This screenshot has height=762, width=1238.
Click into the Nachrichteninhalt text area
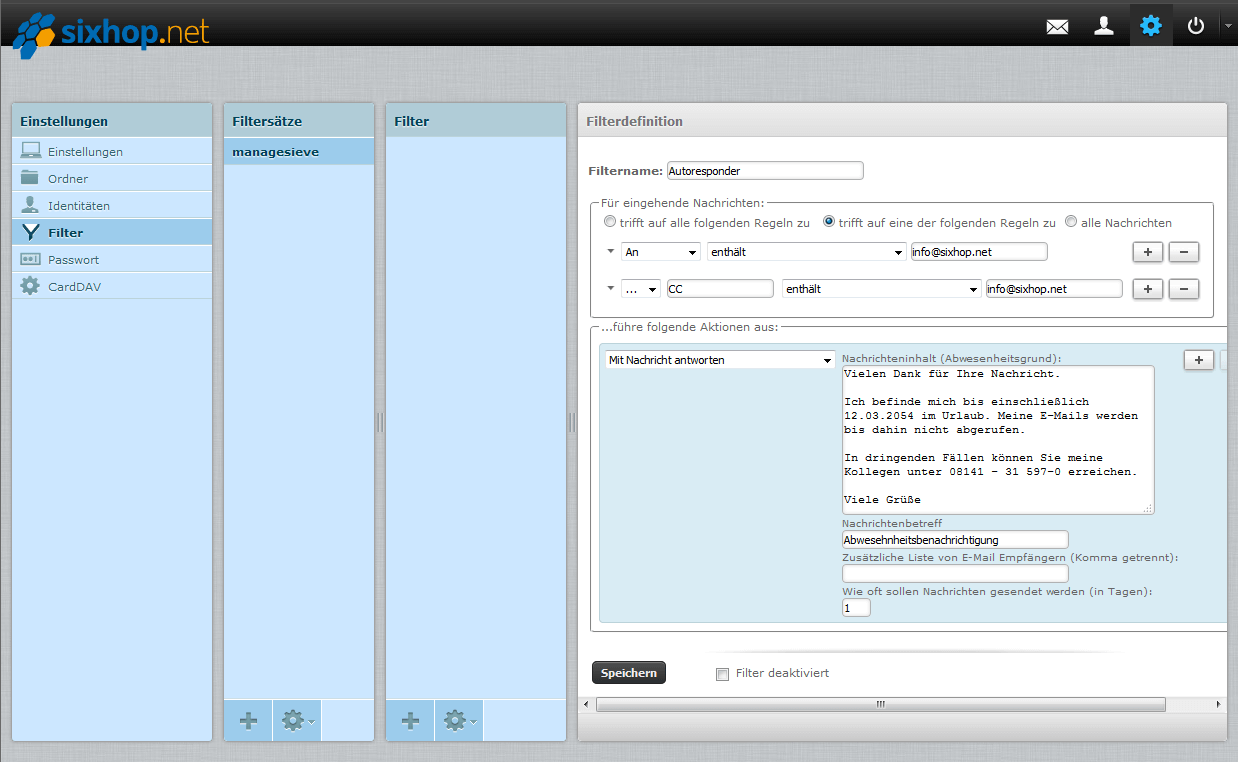point(998,440)
